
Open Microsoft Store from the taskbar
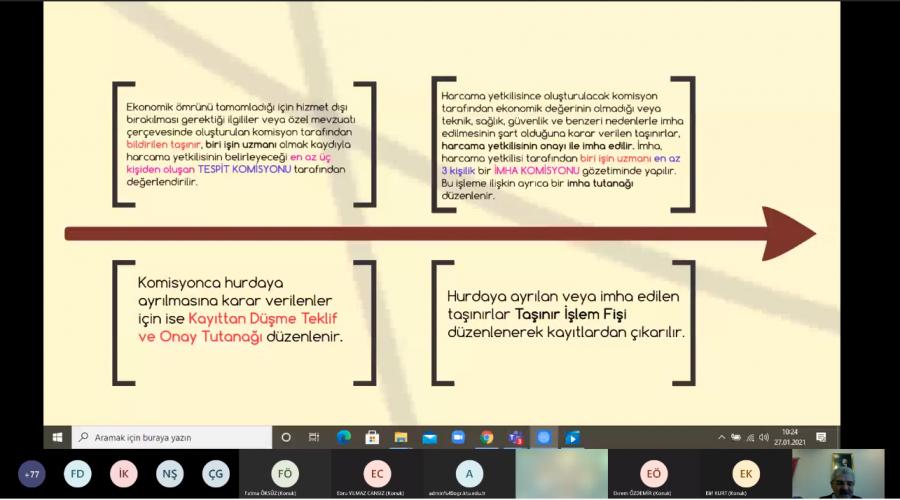click(372, 437)
